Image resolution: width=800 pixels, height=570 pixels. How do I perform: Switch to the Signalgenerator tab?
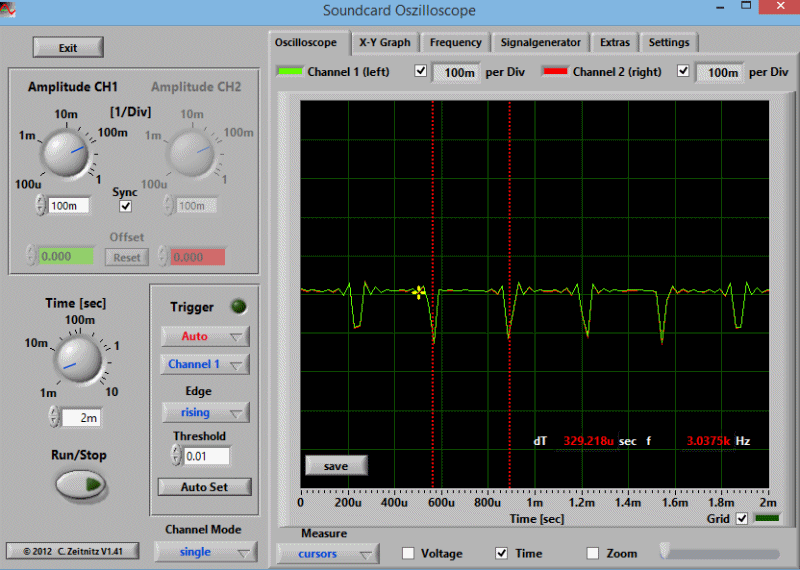coord(541,42)
